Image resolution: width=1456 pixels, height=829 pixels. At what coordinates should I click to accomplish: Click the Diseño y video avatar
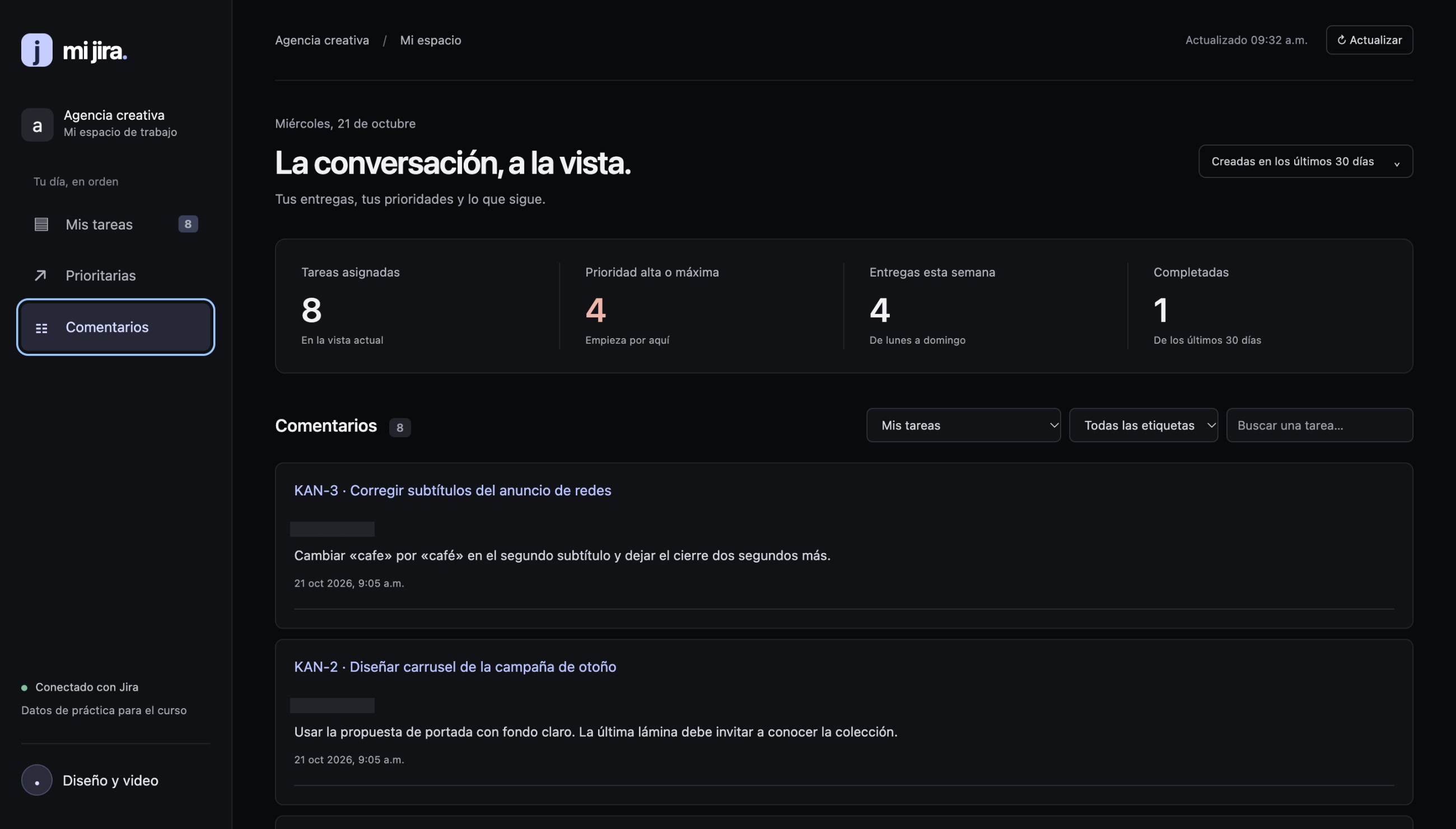click(x=36, y=780)
